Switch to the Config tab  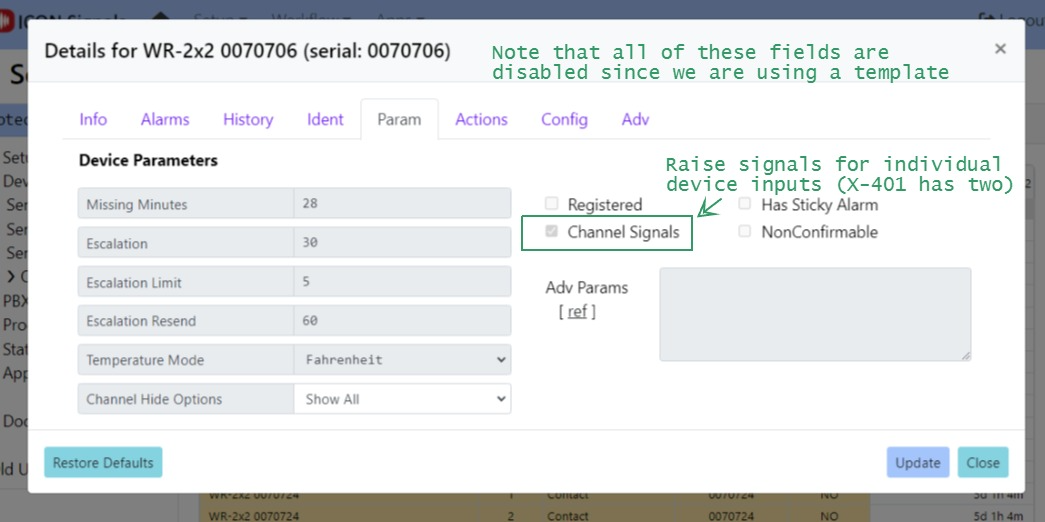(x=564, y=119)
